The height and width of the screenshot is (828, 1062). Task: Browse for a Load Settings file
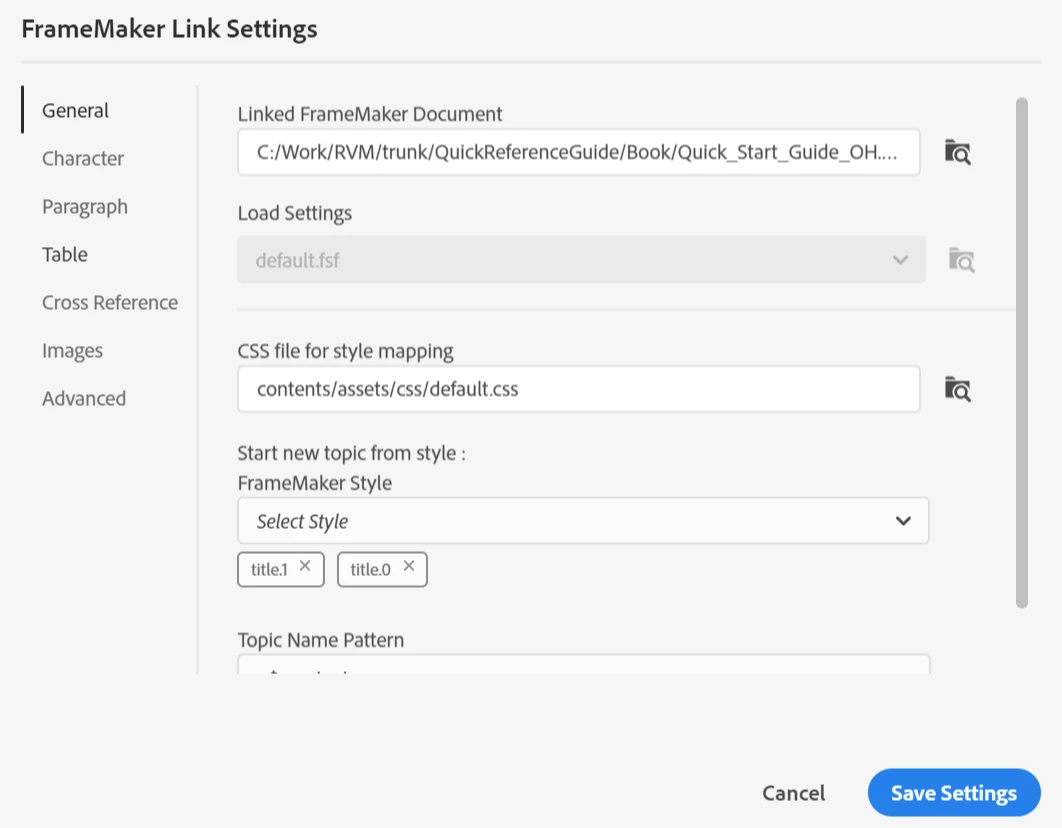click(961, 260)
